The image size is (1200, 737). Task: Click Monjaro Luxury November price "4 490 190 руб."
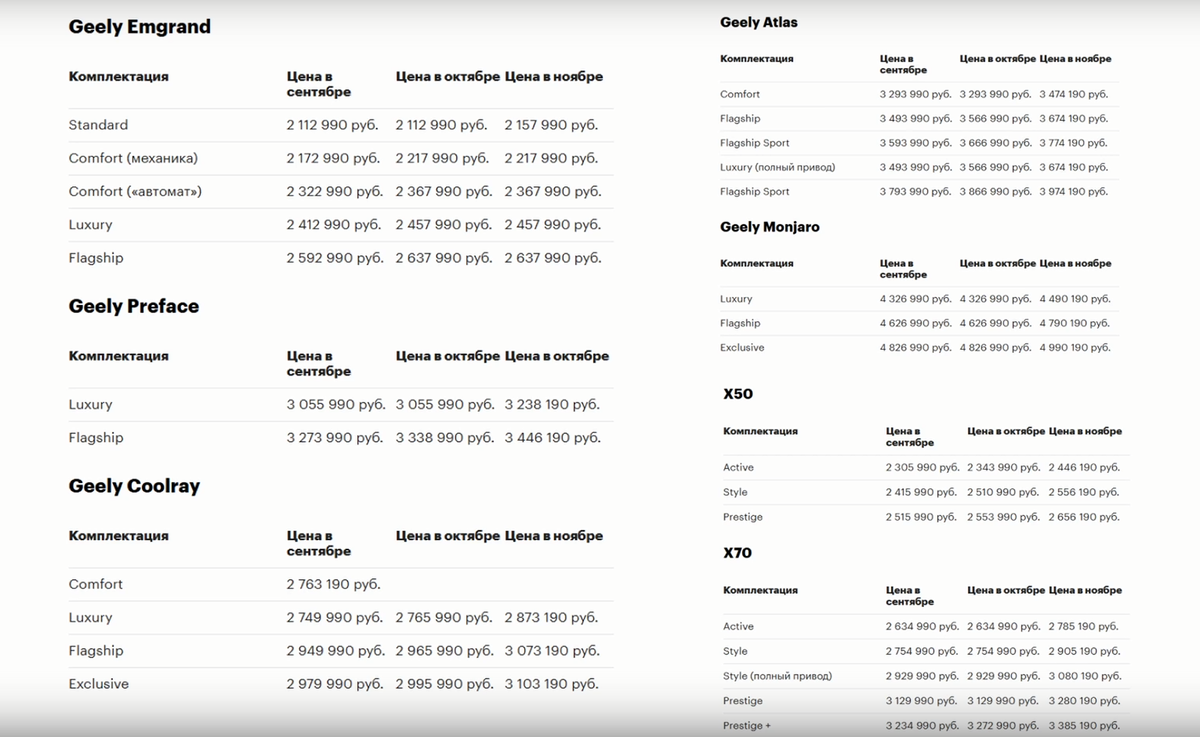(x=1075, y=299)
